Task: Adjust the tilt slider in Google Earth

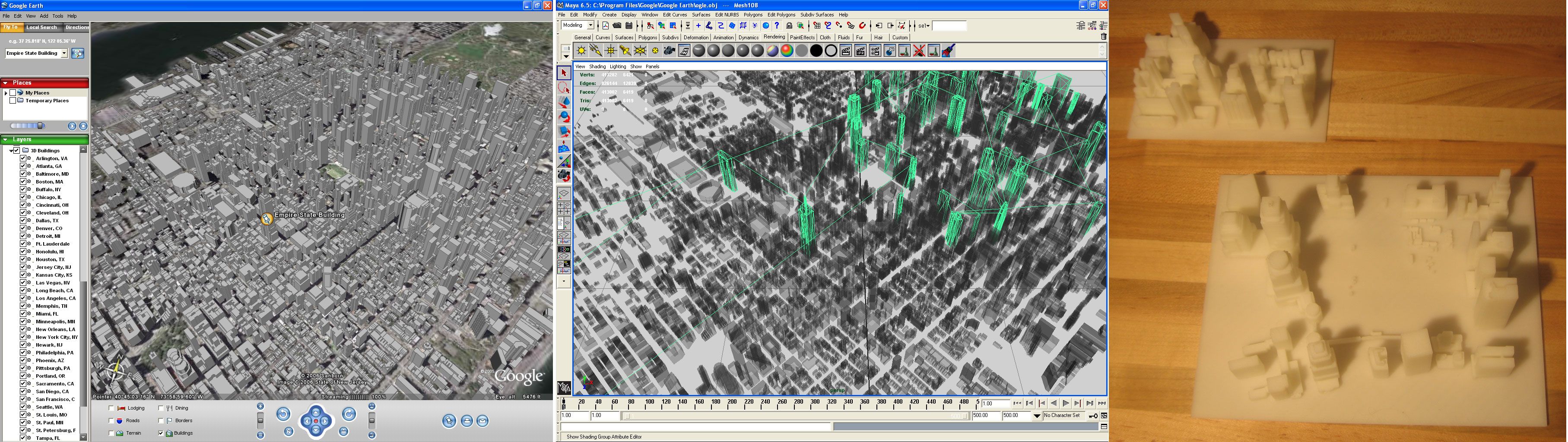Action: pos(371,420)
